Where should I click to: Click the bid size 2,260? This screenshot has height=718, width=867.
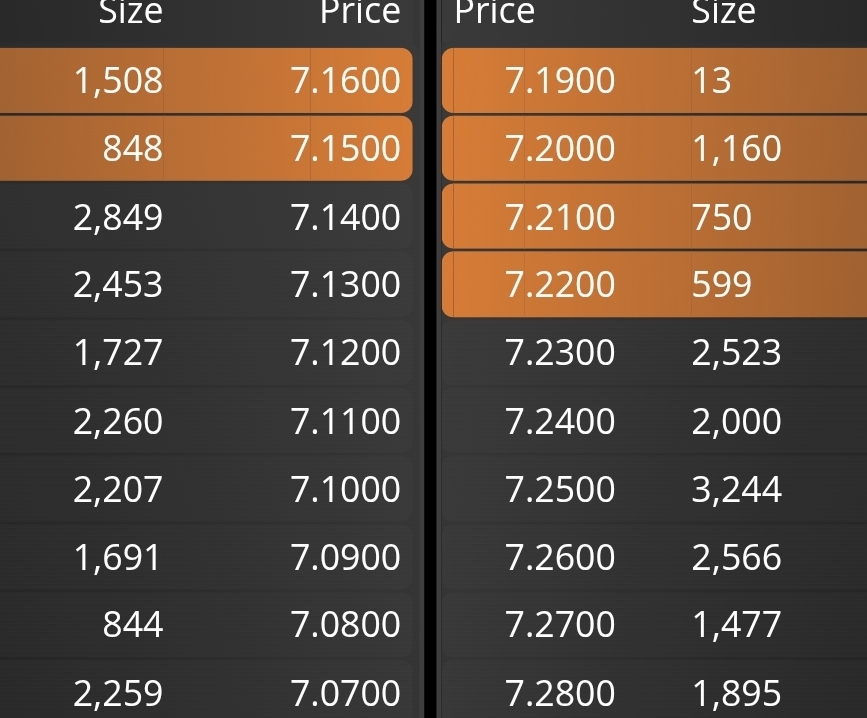[118, 421]
